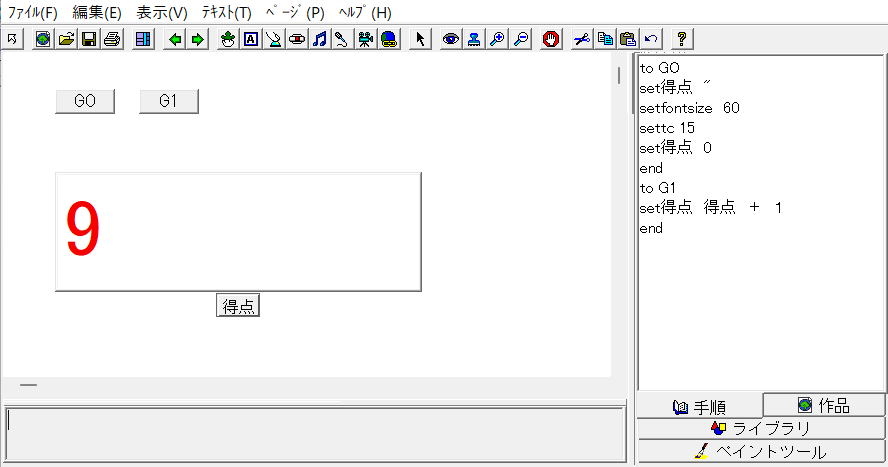This screenshot has width=888, height=467.
Task: Open a project with the folder icon
Action: (x=66, y=39)
